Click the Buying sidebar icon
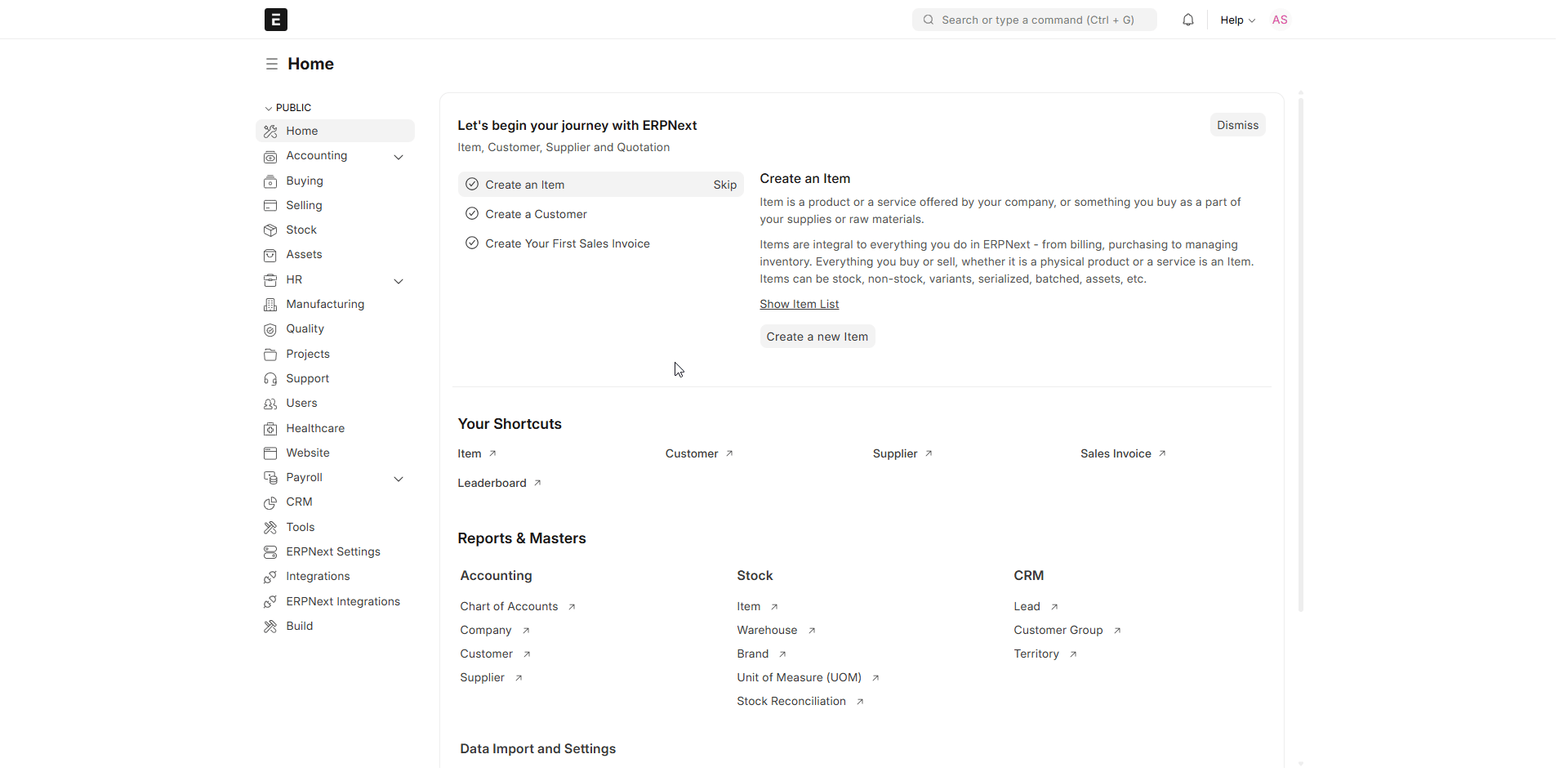This screenshot has height=772, width=1568. (270, 181)
